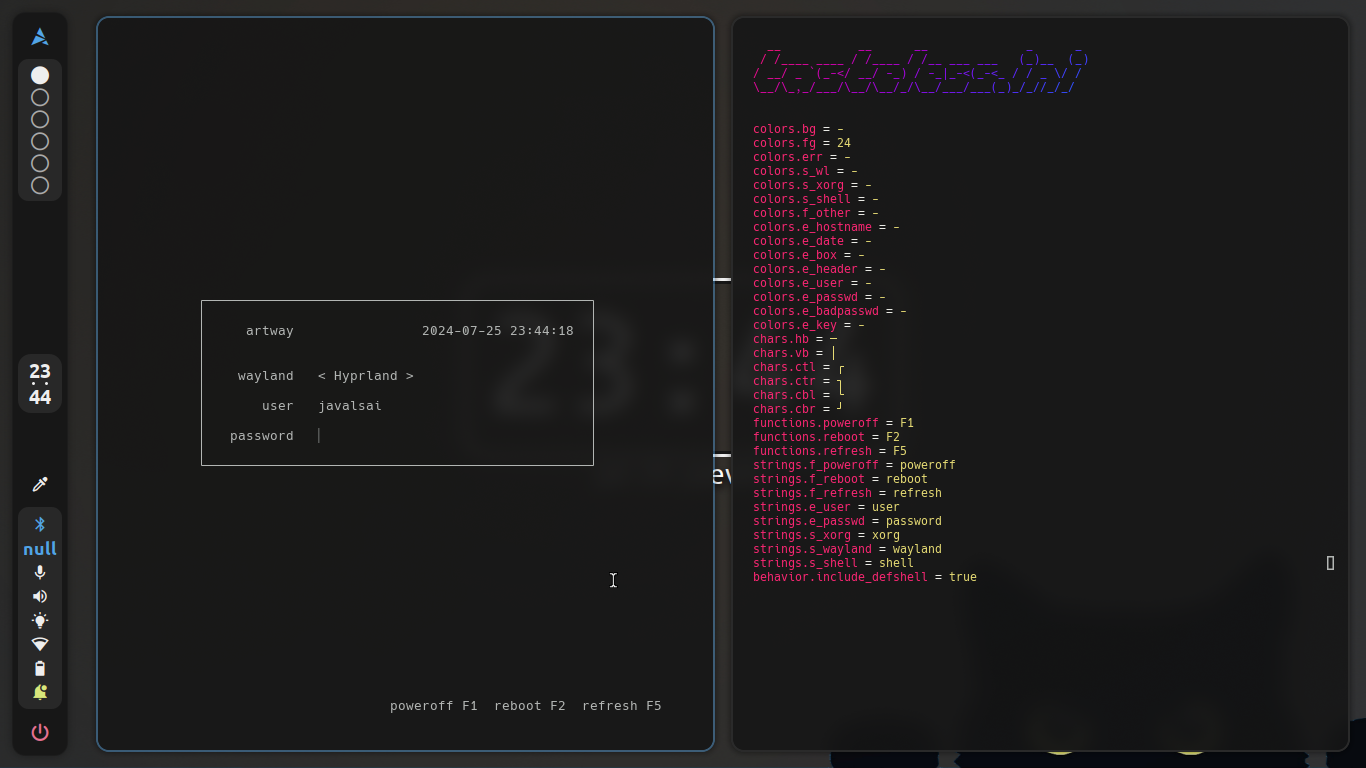
Task: Click the hollow cursor block in right terminal
Action: pyautogui.click(x=1330, y=563)
